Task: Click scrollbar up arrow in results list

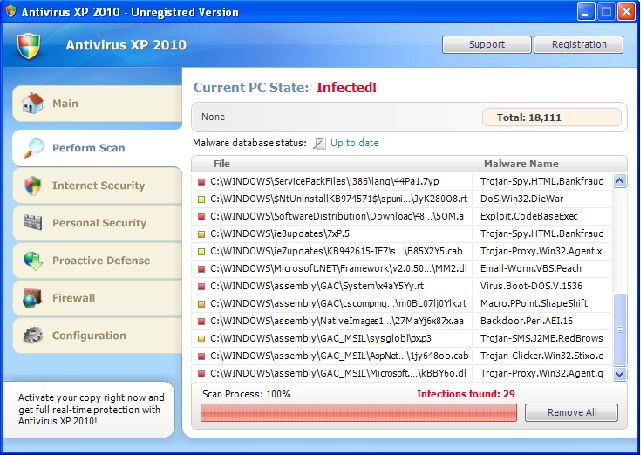Action: coord(620,180)
